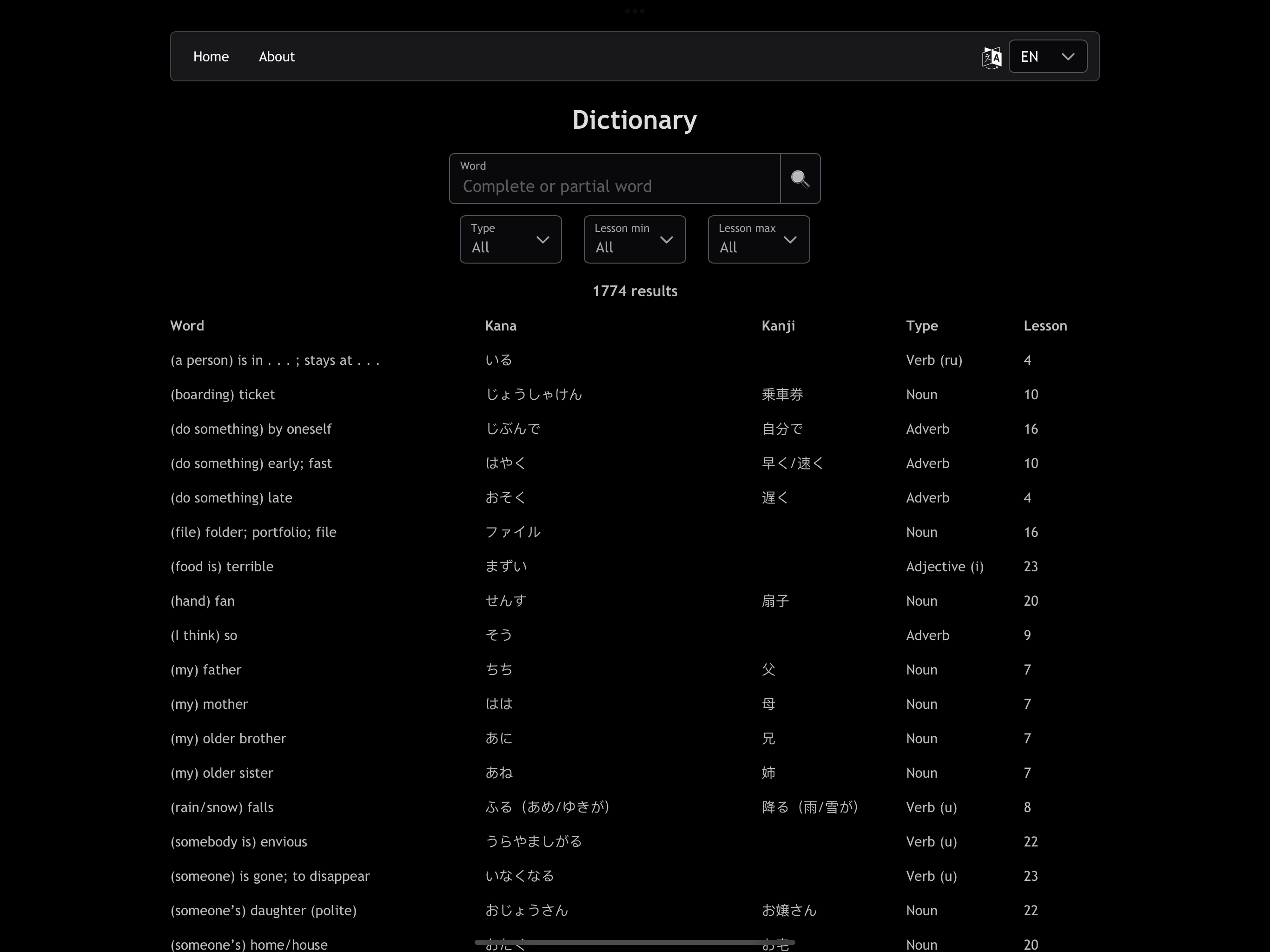Select the '(my) father' entry
This screenshot has width=1270, height=952.
click(x=205, y=669)
